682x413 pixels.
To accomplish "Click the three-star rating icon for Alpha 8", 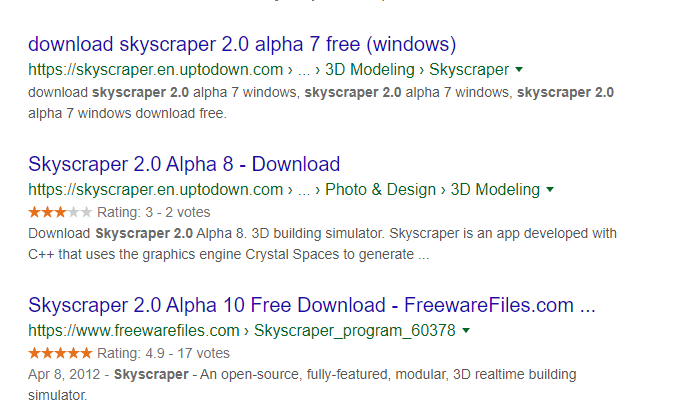I will [x=60, y=212].
